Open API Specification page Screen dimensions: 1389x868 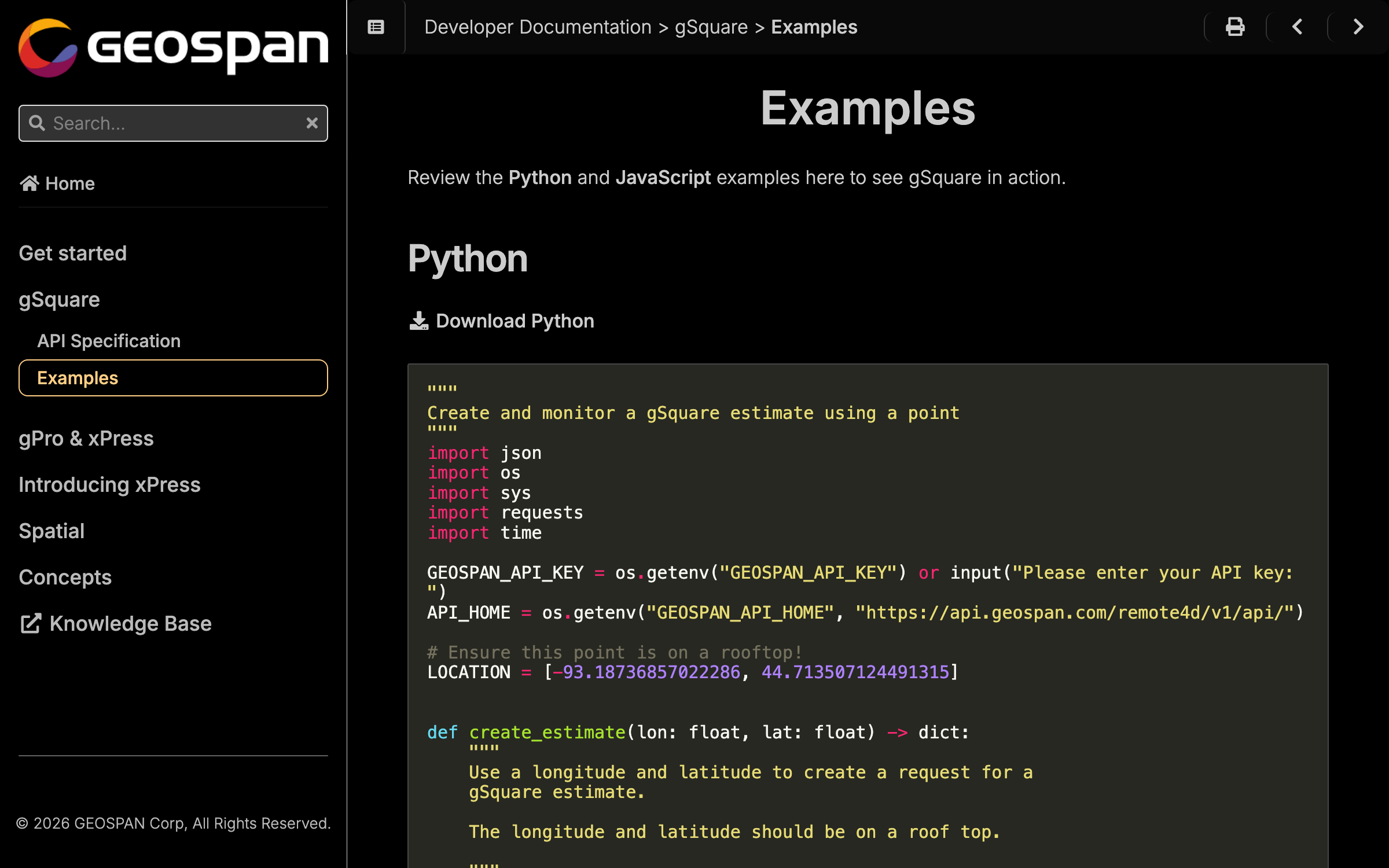[109, 341]
